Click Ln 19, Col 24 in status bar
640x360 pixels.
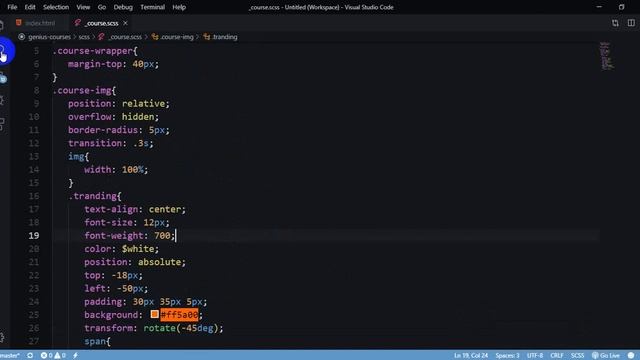[471, 356]
